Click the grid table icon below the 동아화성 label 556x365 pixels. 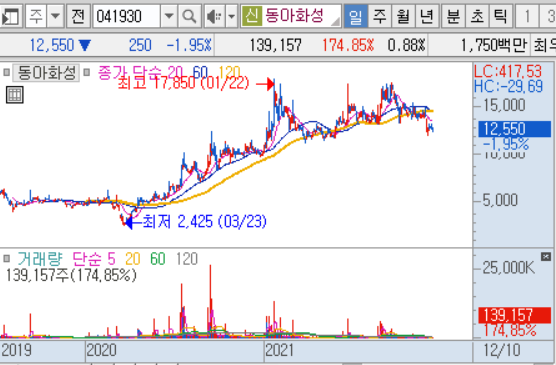[15, 95]
